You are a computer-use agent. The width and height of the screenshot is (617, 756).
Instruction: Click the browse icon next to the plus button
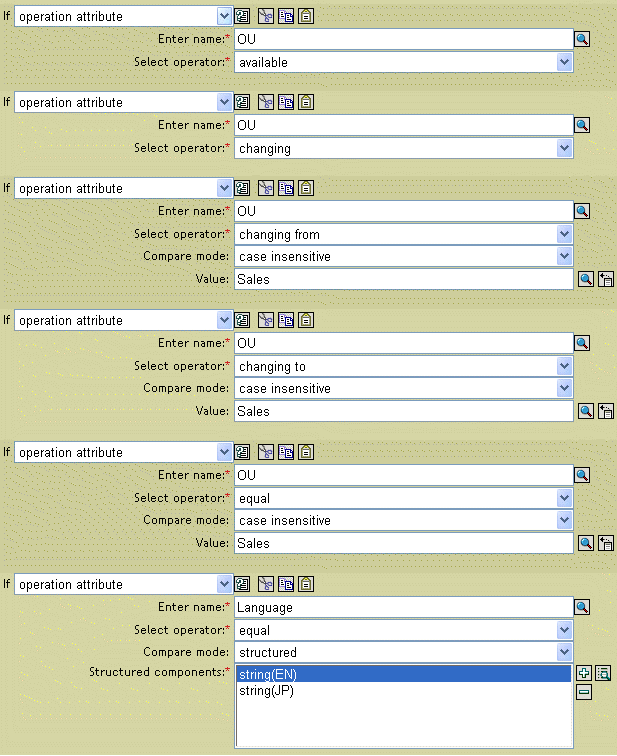[x=603, y=674]
